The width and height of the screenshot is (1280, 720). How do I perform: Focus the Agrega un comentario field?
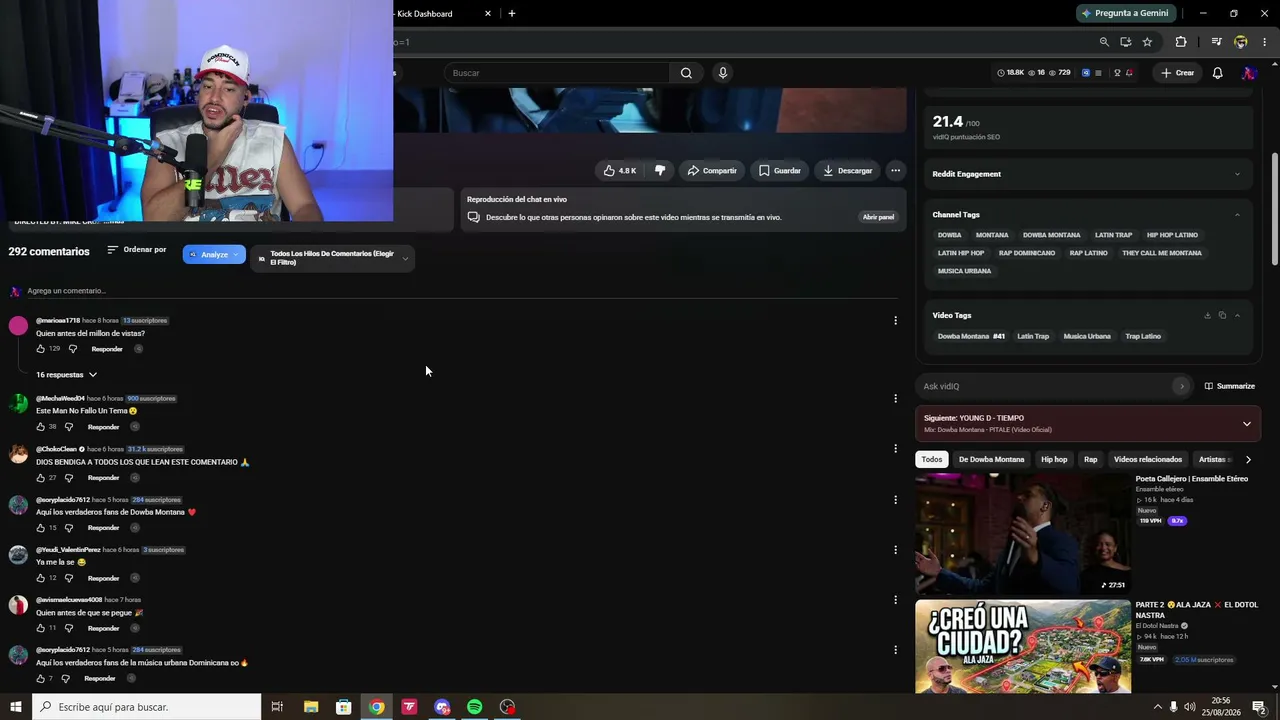[x=460, y=291]
